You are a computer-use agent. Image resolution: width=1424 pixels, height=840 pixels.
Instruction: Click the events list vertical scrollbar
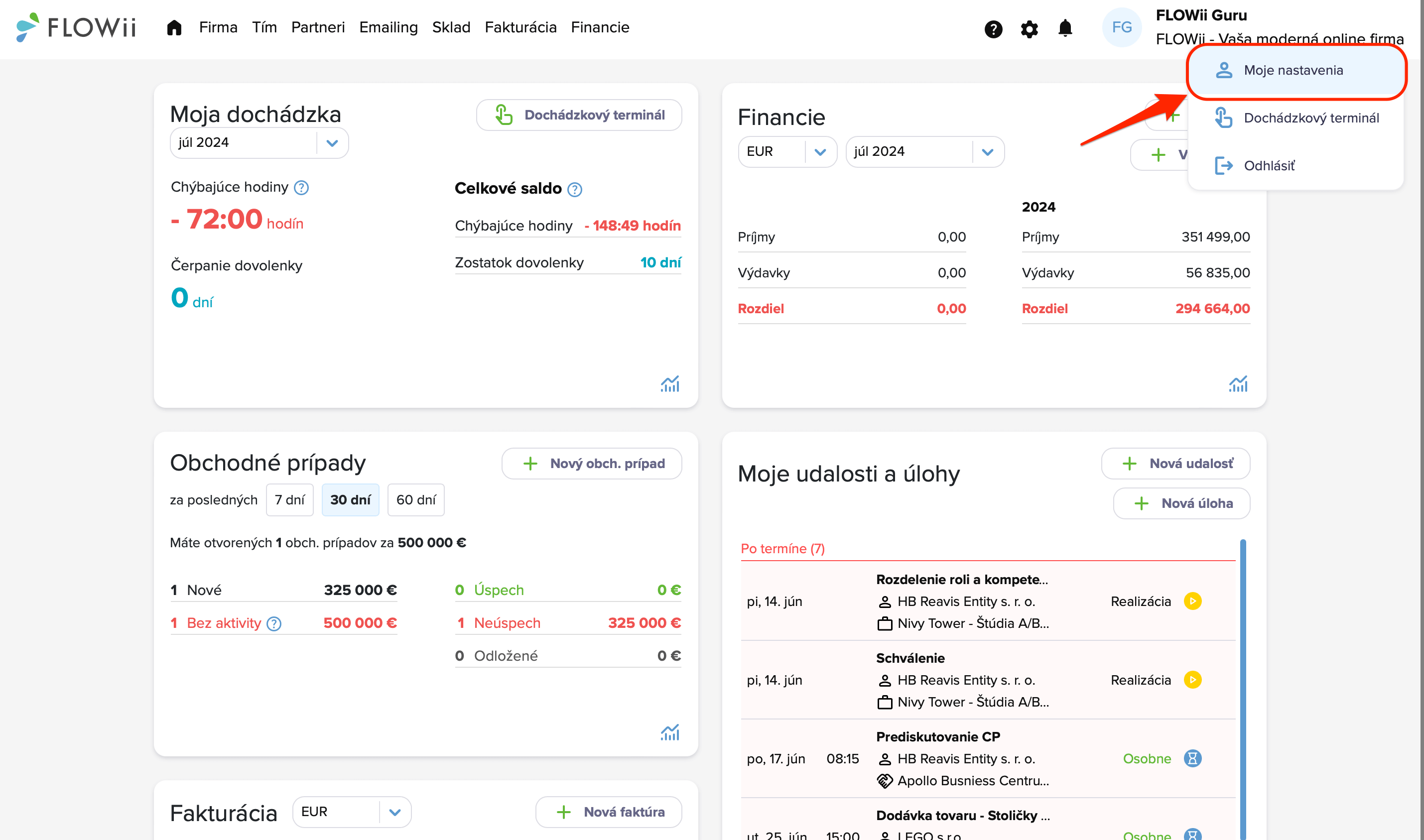pos(1243,690)
